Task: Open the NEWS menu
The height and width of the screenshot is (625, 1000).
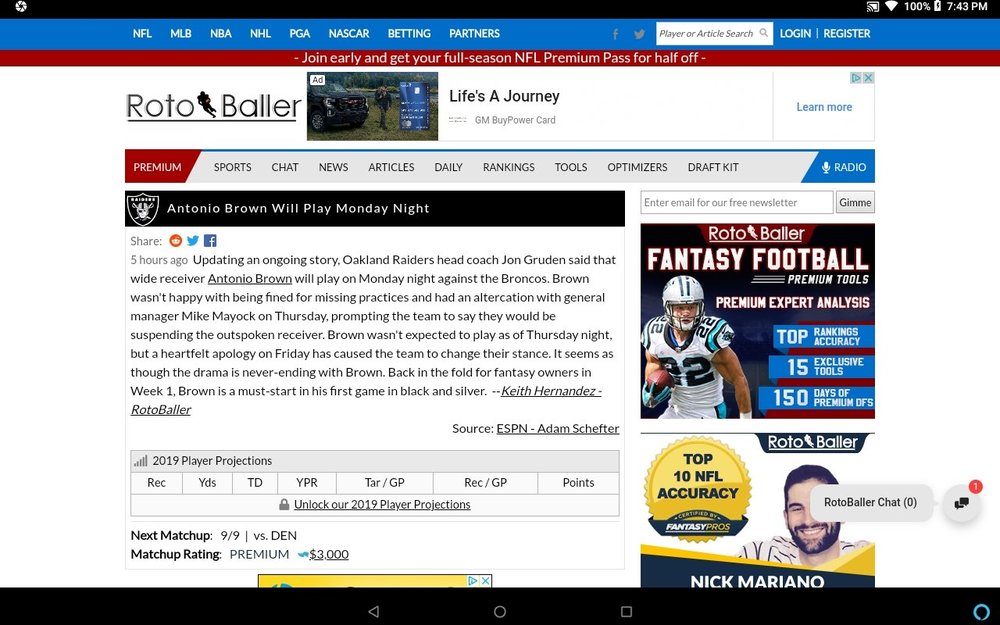Action: click(x=334, y=167)
